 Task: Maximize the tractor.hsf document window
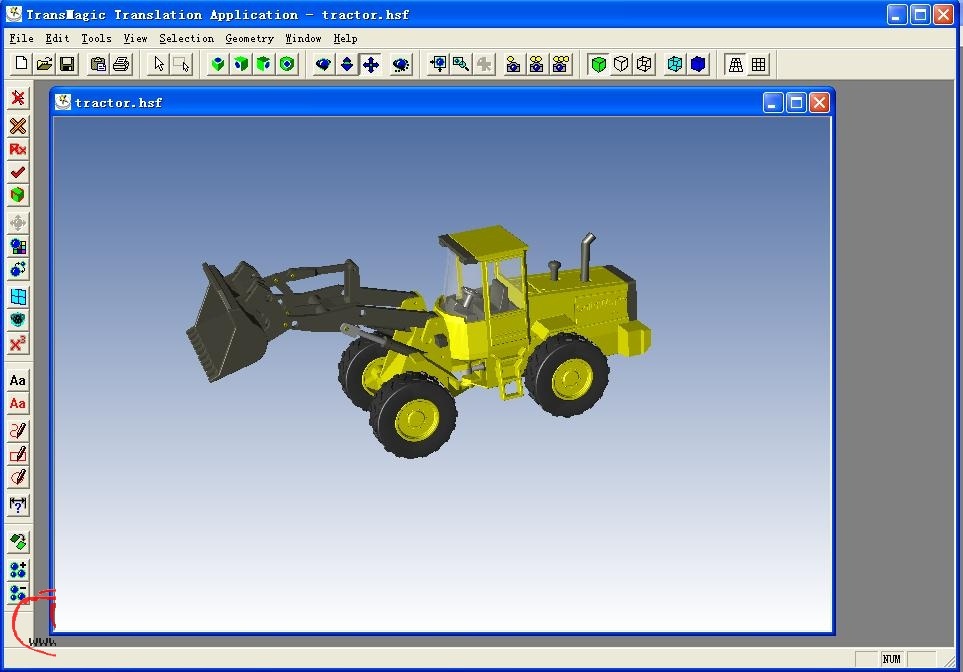796,102
